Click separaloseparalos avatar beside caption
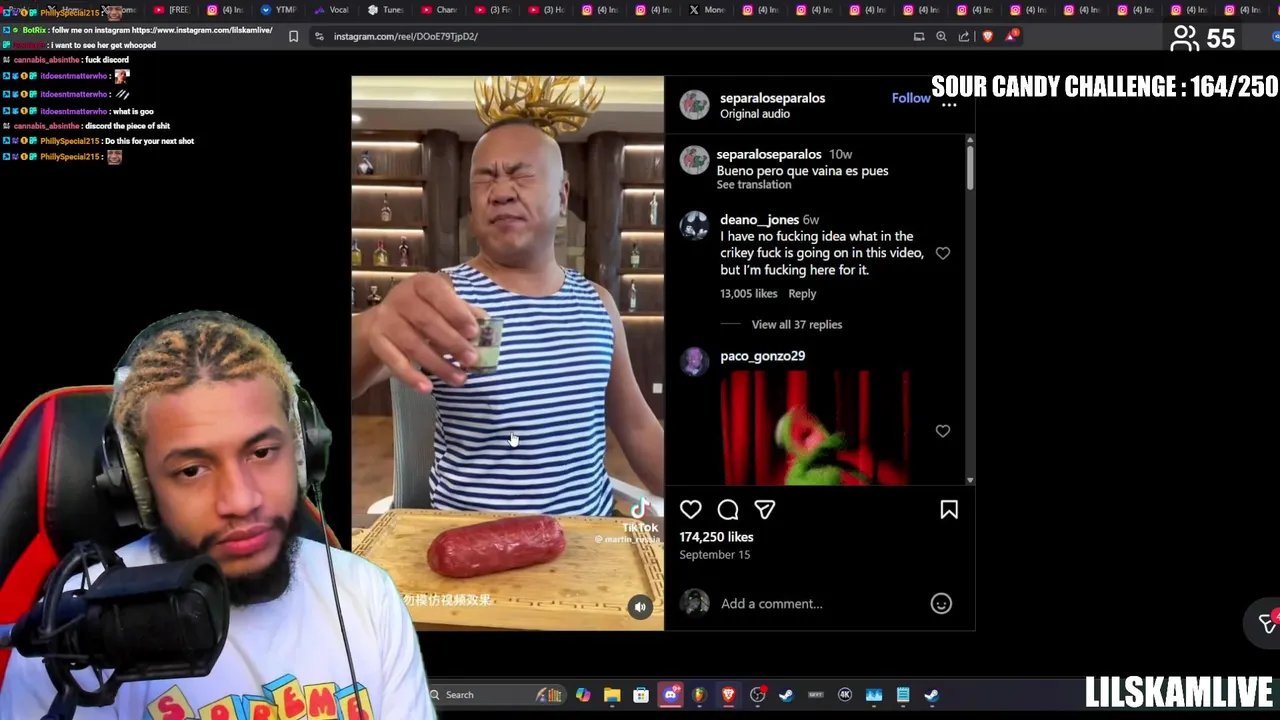Viewport: 1280px width, 720px height. click(694, 161)
